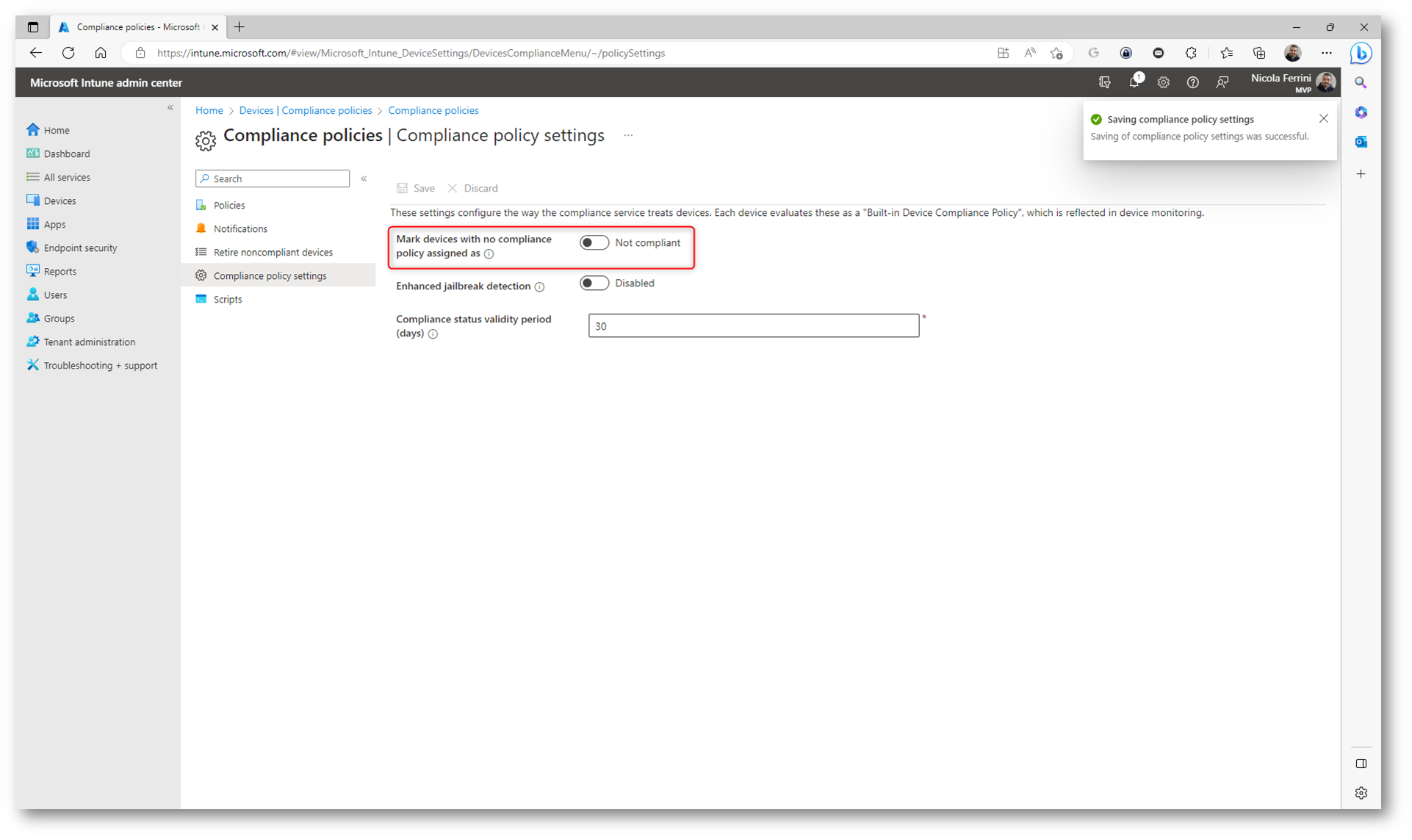
Task: Click the browser refresh icon
Action: [x=68, y=53]
